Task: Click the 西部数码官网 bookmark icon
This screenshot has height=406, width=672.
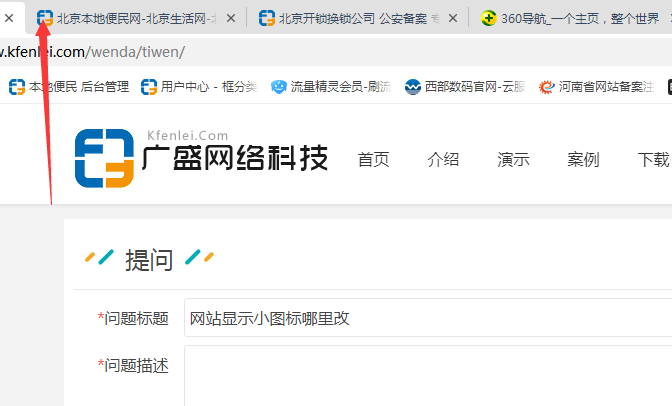Action: pos(413,87)
